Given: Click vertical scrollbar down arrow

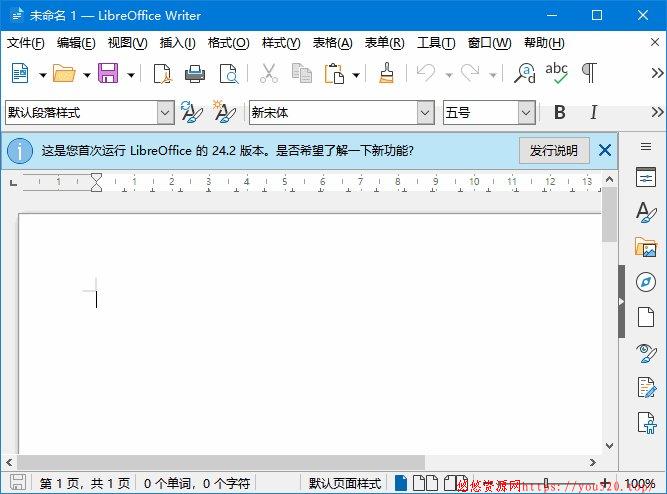Looking at the screenshot, I should pos(610,445).
